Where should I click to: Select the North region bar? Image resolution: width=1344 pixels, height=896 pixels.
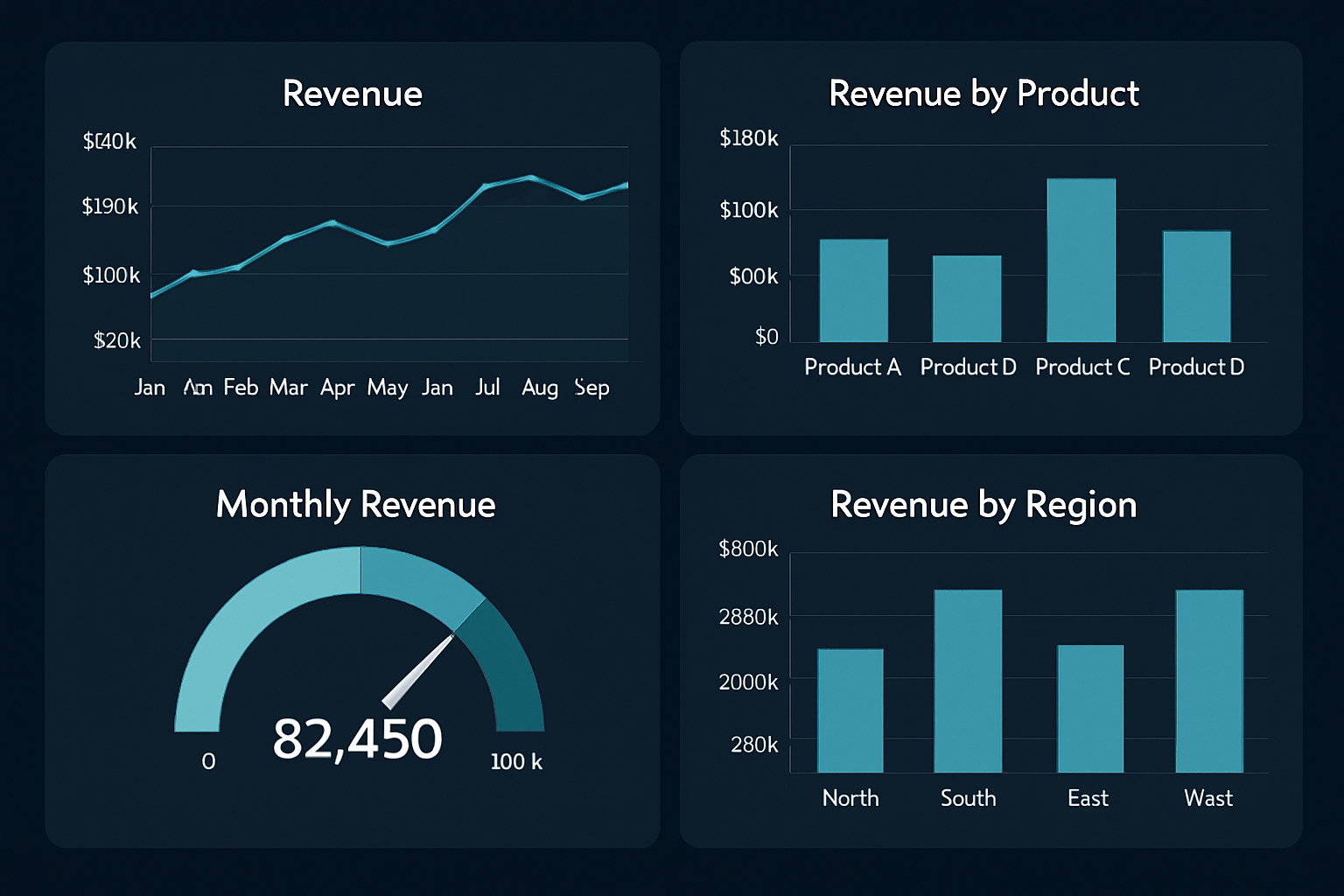click(x=850, y=709)
